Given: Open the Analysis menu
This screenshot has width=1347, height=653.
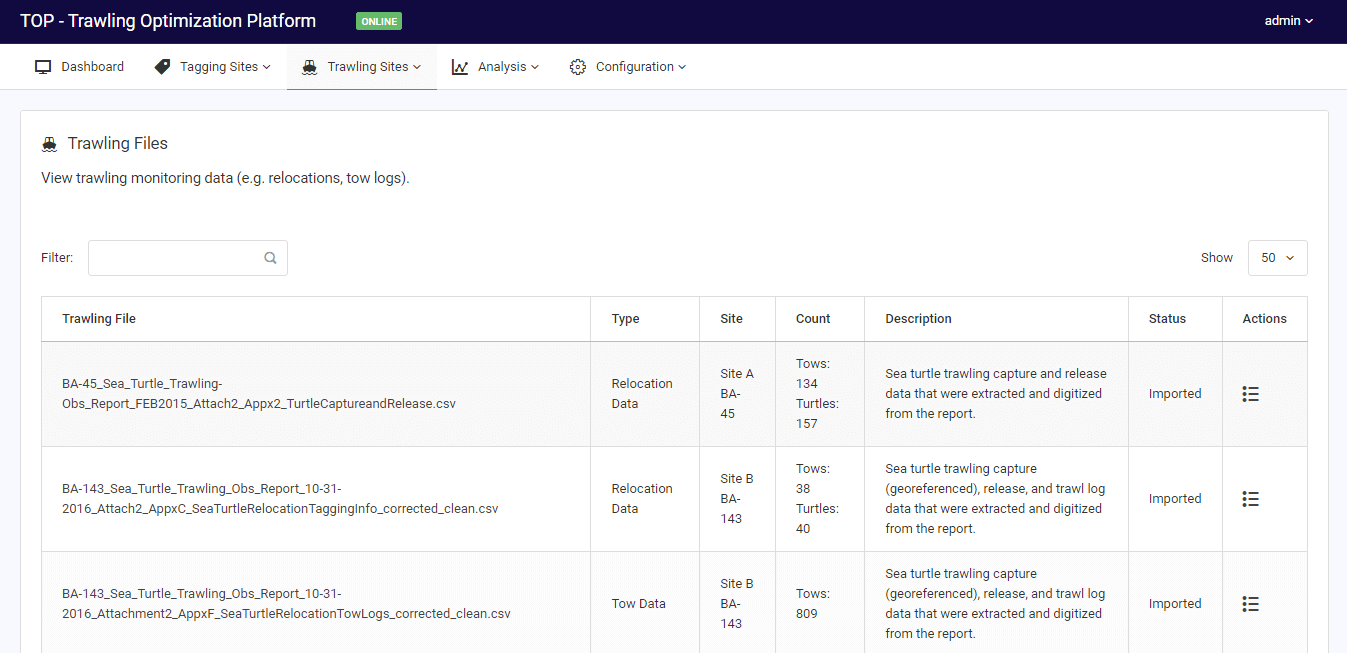Looking at the screenshot, I should pos(495,67).
